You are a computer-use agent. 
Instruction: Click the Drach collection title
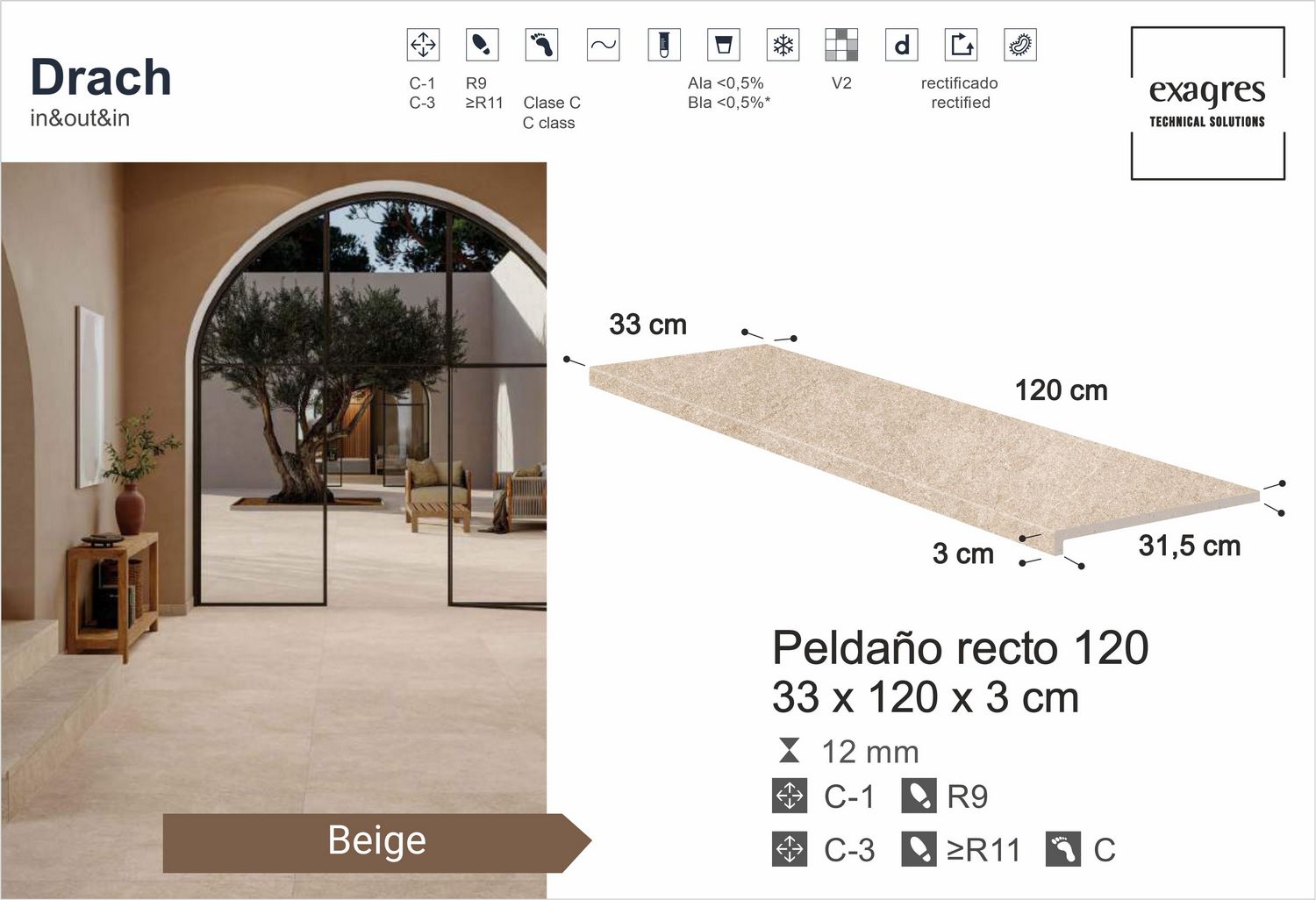tap(101, 77)
